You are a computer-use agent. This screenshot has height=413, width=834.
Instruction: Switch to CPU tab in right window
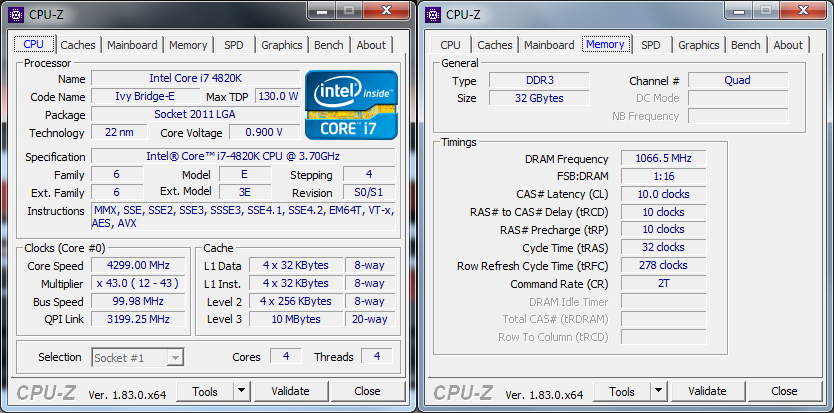(451, 45)
